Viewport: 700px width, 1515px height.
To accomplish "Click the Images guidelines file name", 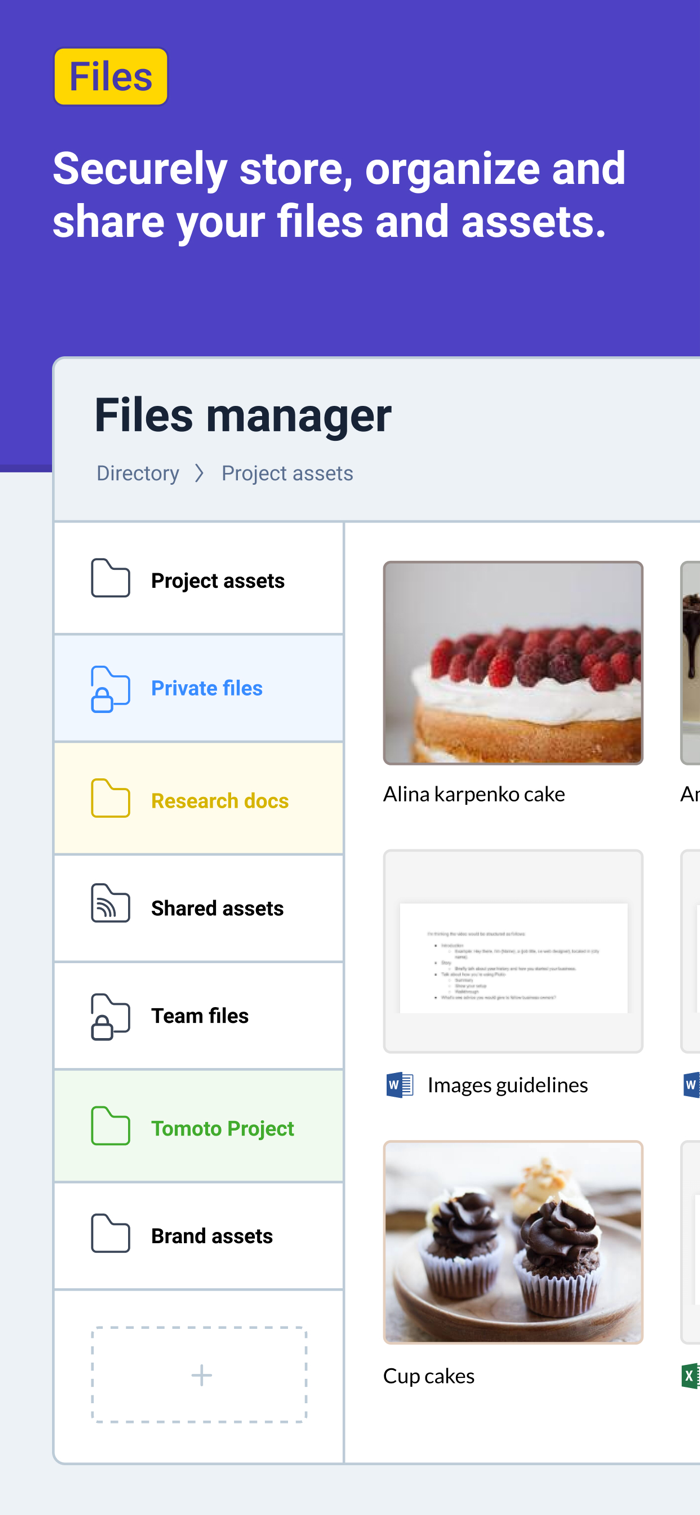I will (x=507, y=1085).
